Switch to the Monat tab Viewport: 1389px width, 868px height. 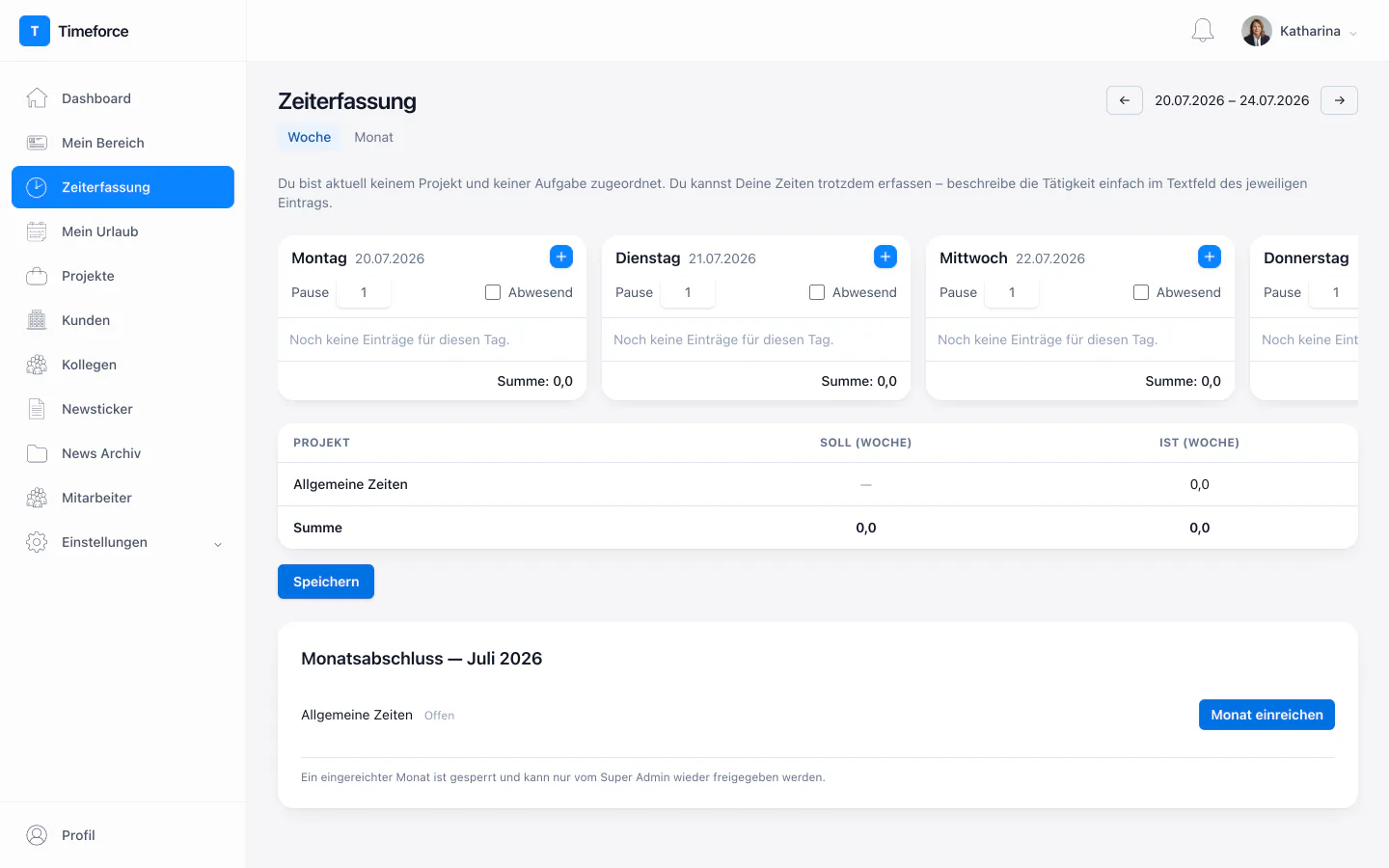373,137
